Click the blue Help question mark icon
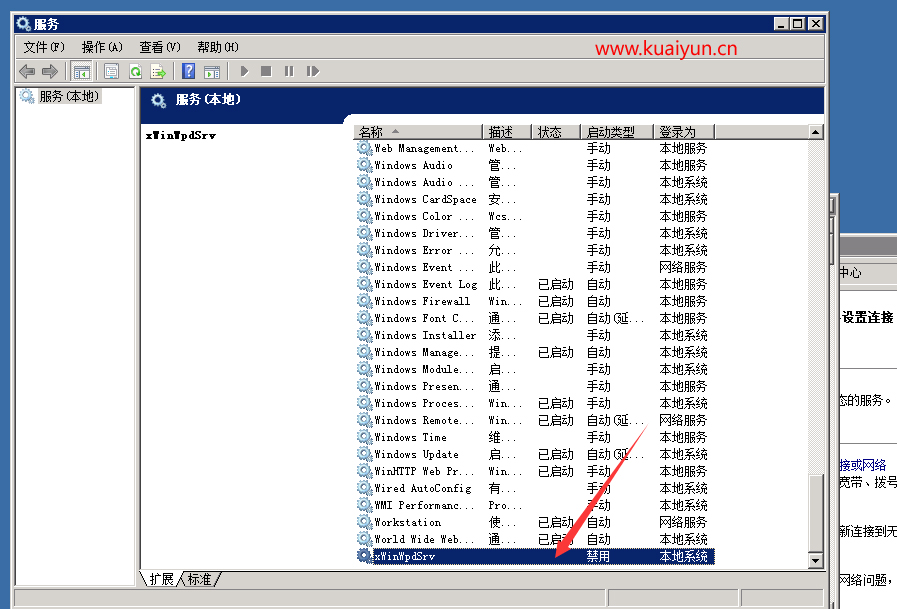The width and height of the screenshot is (897, 609). click(x=188, y=71)
